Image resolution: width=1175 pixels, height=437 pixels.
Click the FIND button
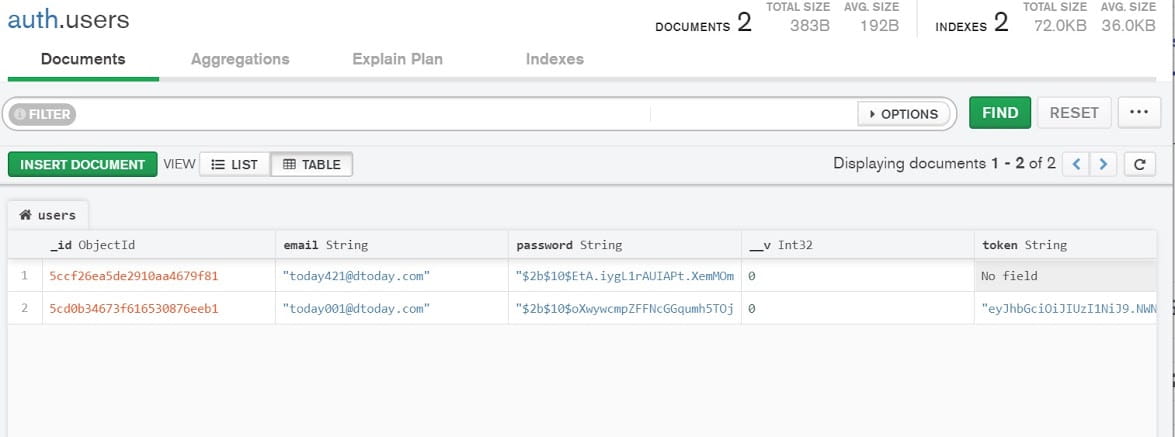pos(1000,112)
